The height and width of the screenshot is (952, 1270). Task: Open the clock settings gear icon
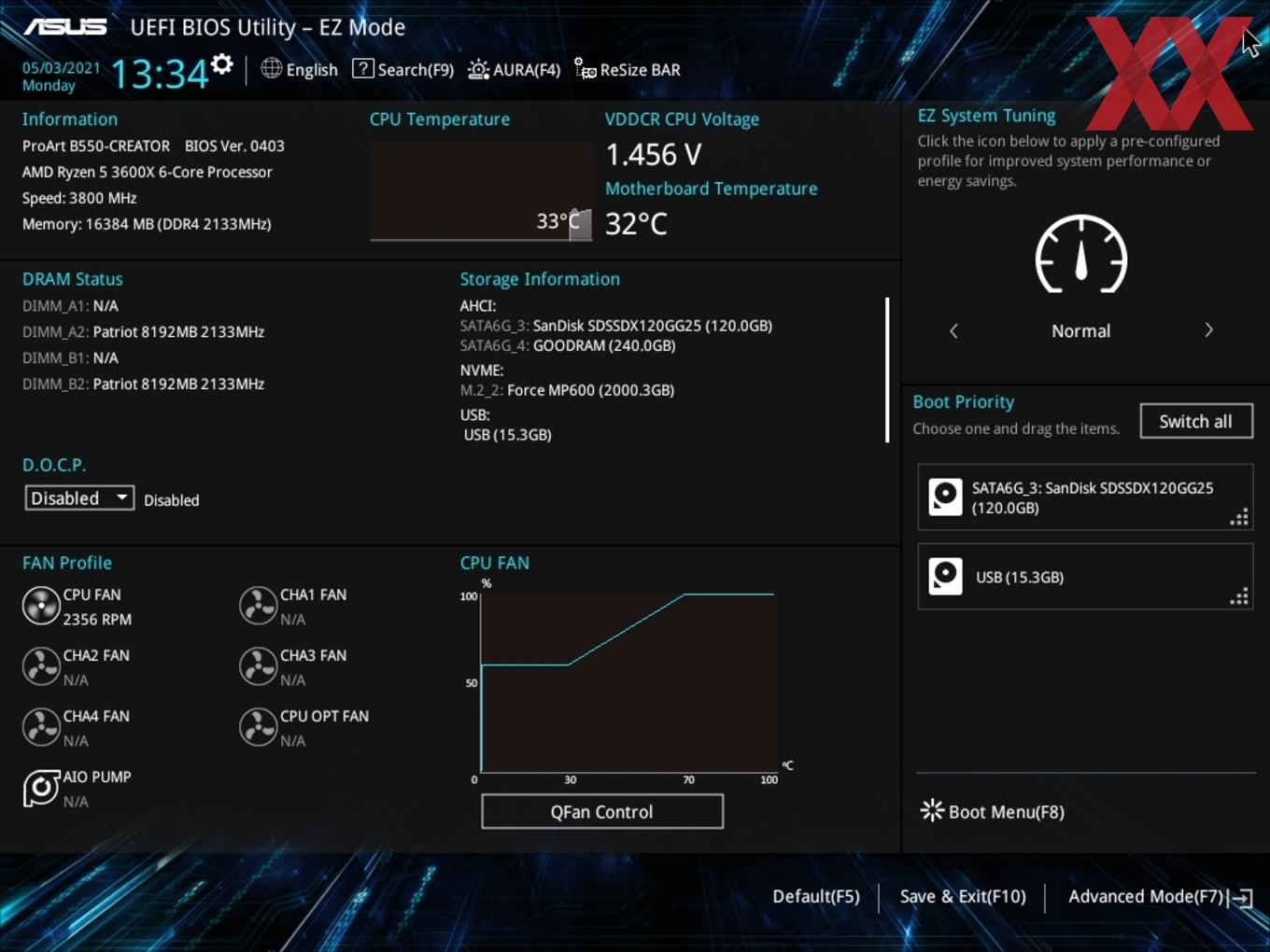(x=221, y=64)
